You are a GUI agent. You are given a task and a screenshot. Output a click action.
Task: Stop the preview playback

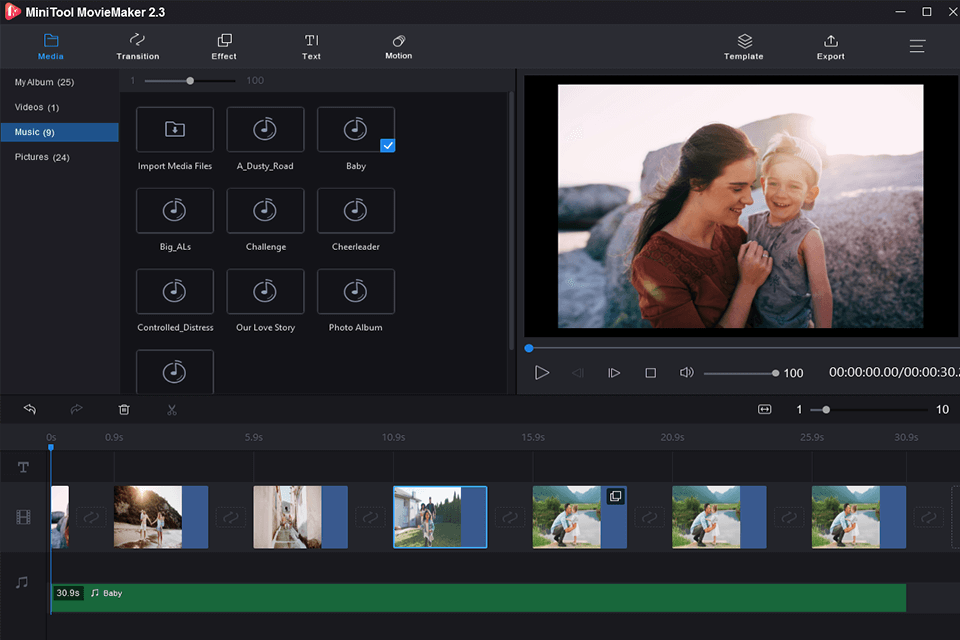[650, 373]
